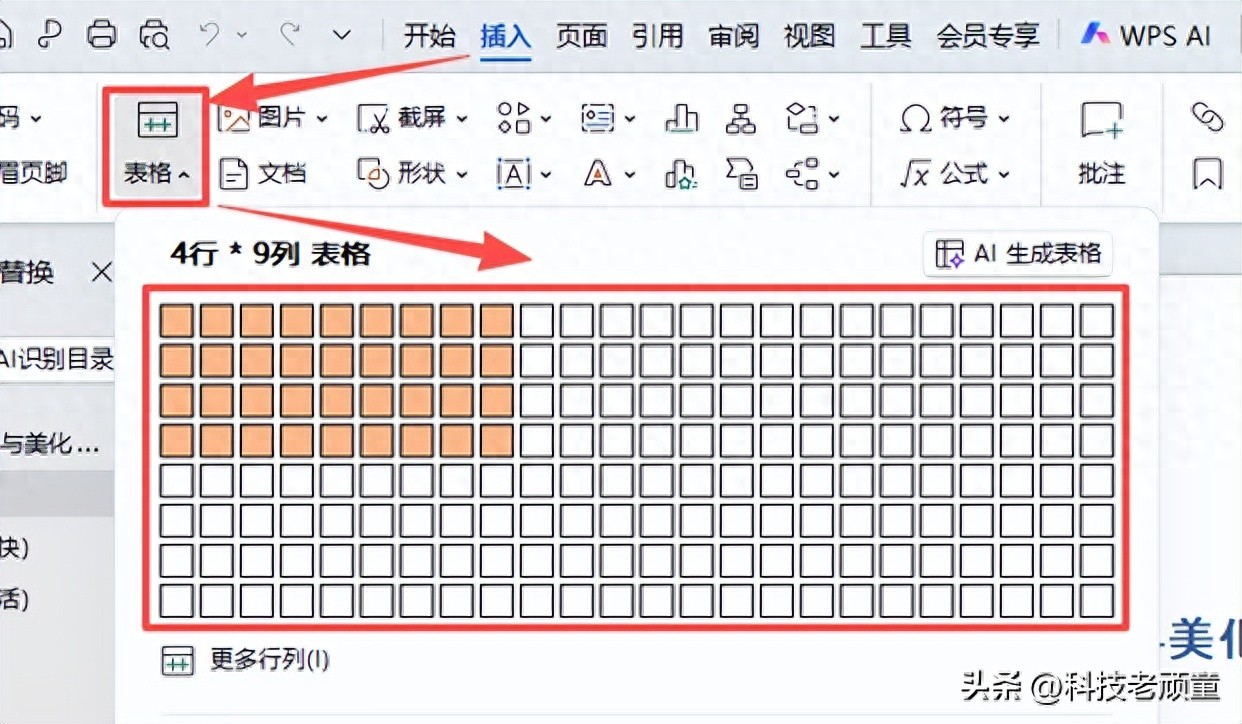Viewport: 1242px width, 724px height.
Task: Switch to the 开始 tab
Action: 430,36
